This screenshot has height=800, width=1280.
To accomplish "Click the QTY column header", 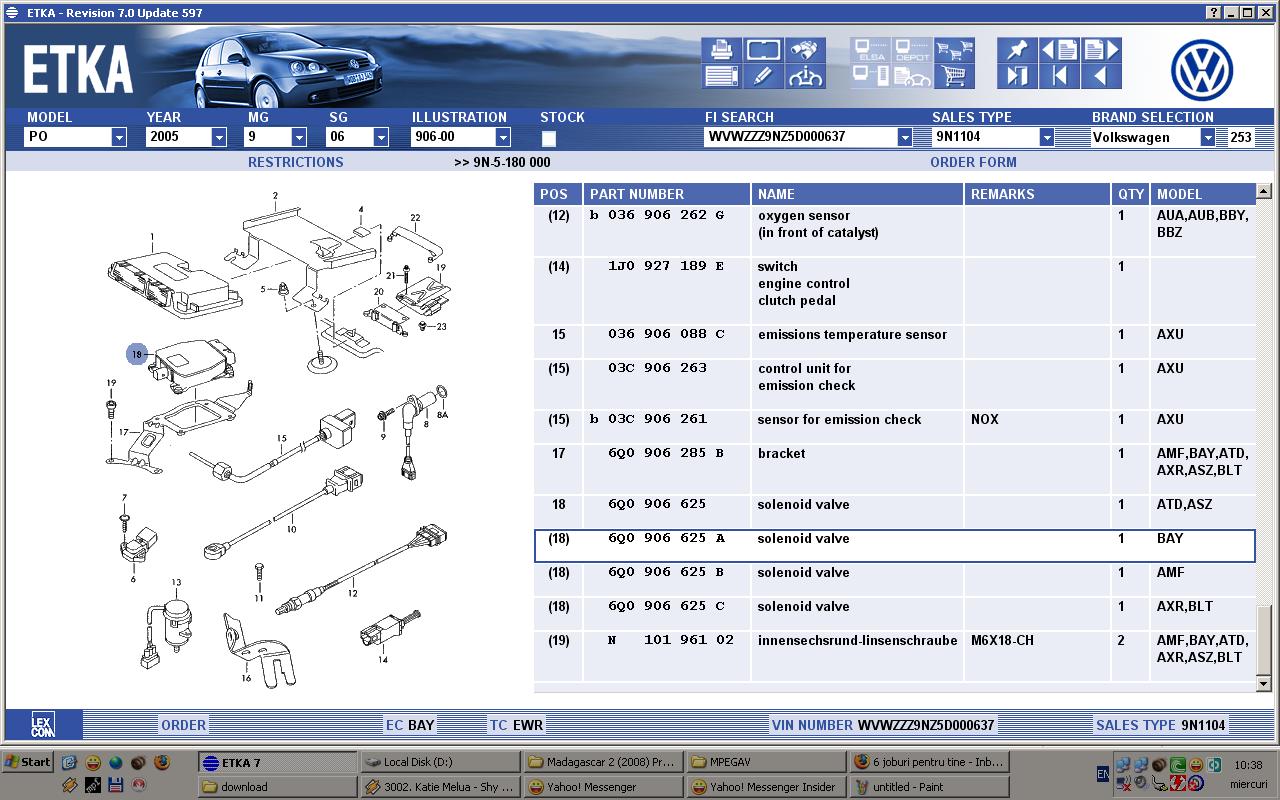I will [x=1131, y=194].
